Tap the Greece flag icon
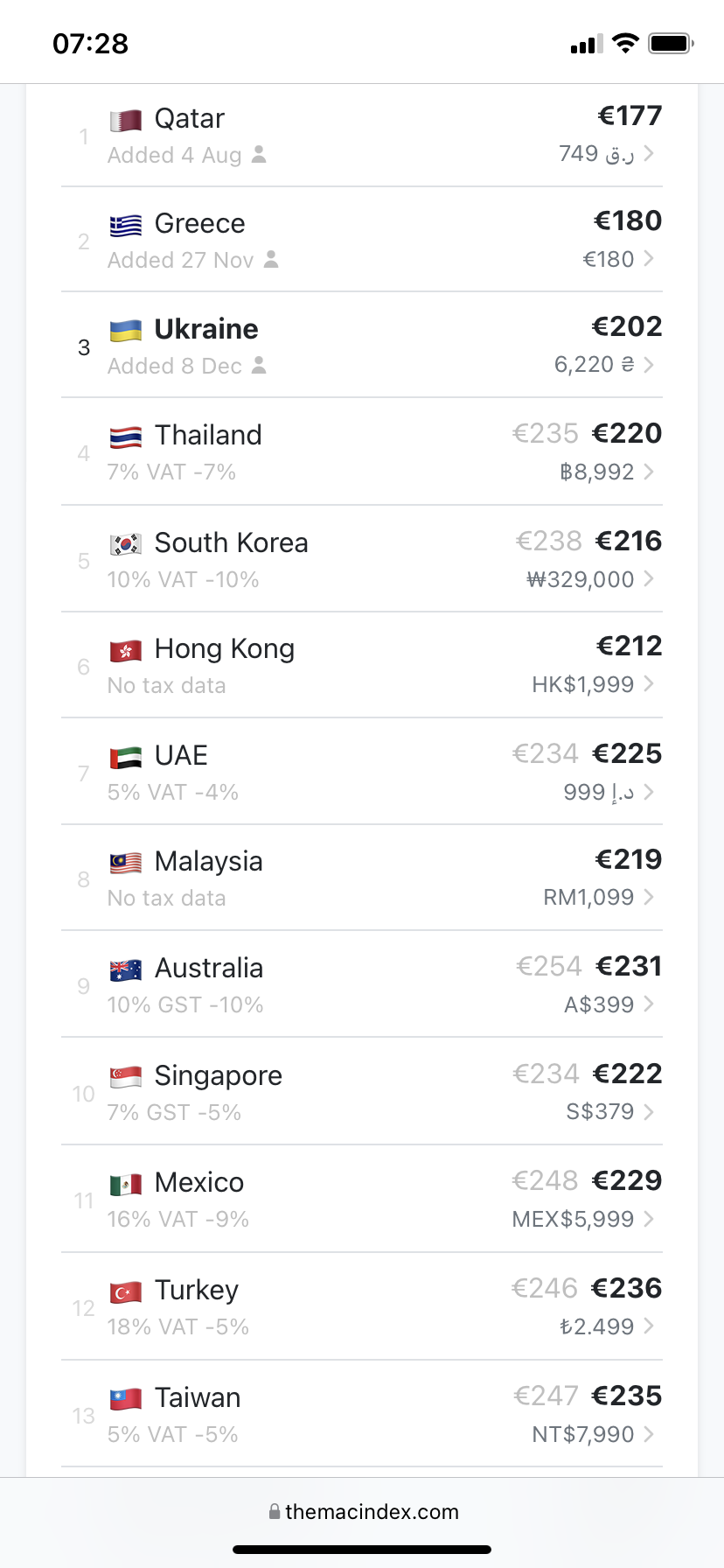The height and width of the screenshot is (1568, 724). coord(126,226)
